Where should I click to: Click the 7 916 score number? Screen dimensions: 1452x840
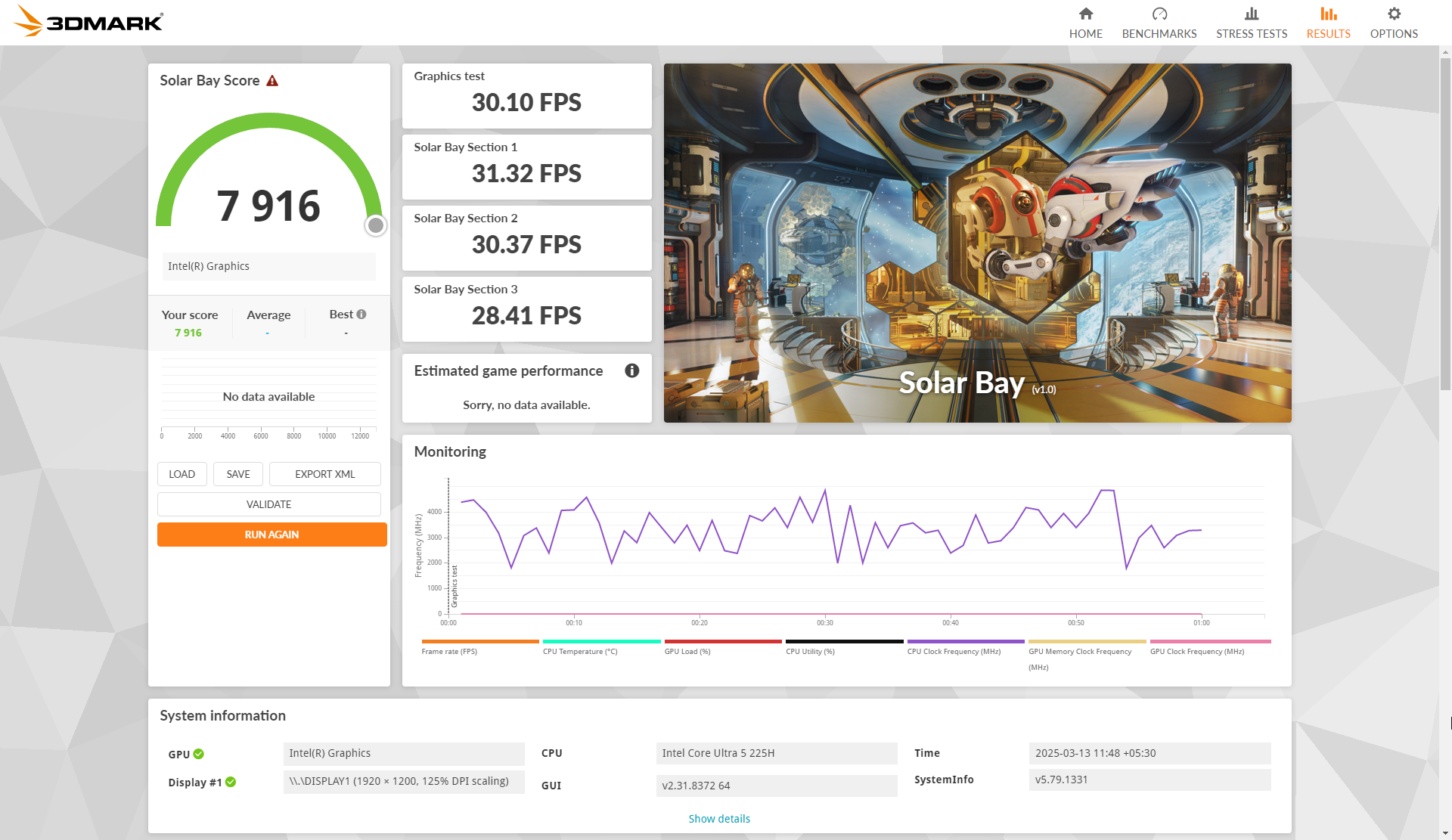coord(268,206)
